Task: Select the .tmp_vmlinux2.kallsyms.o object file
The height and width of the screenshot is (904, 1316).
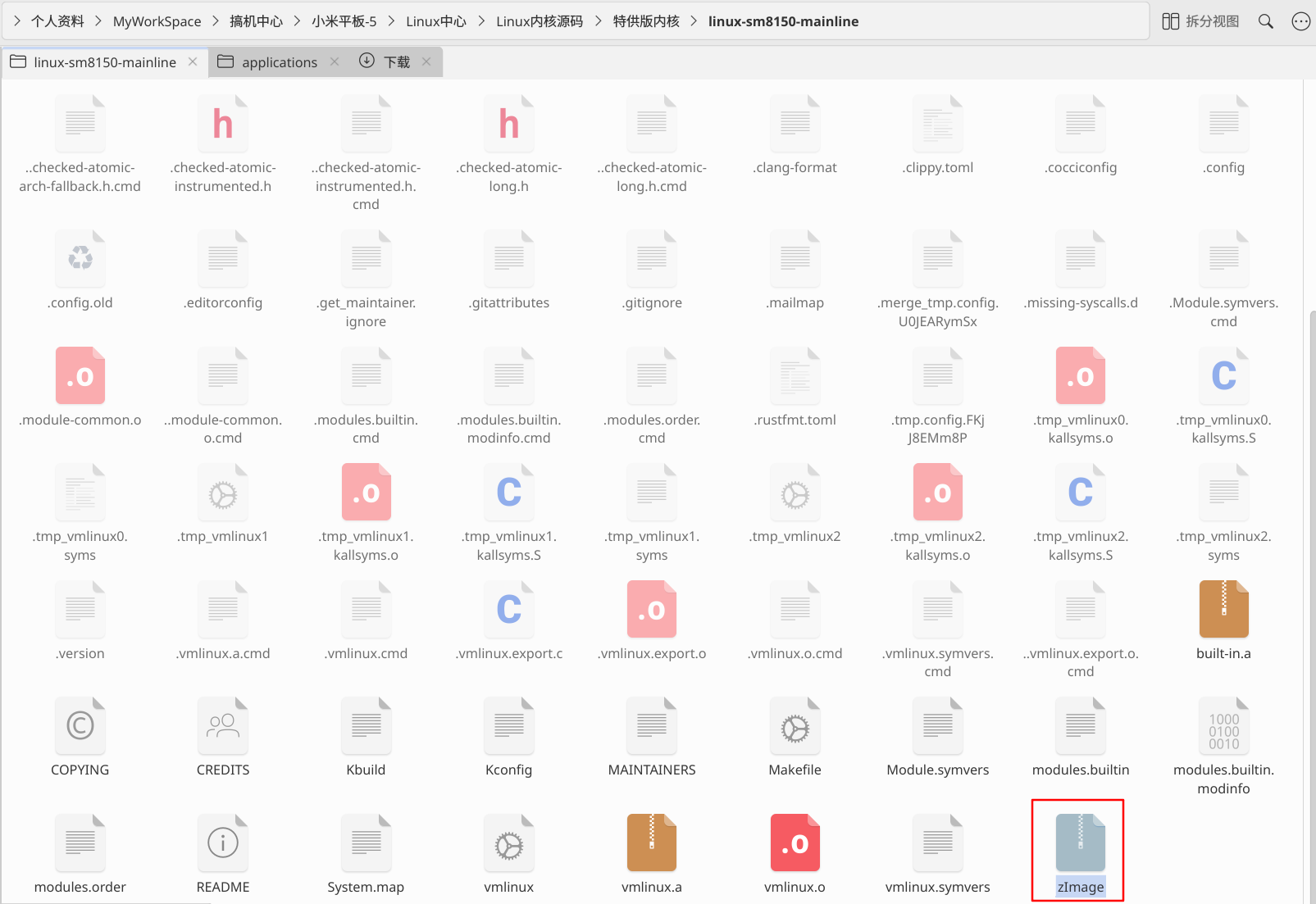Action: [937, 512]
